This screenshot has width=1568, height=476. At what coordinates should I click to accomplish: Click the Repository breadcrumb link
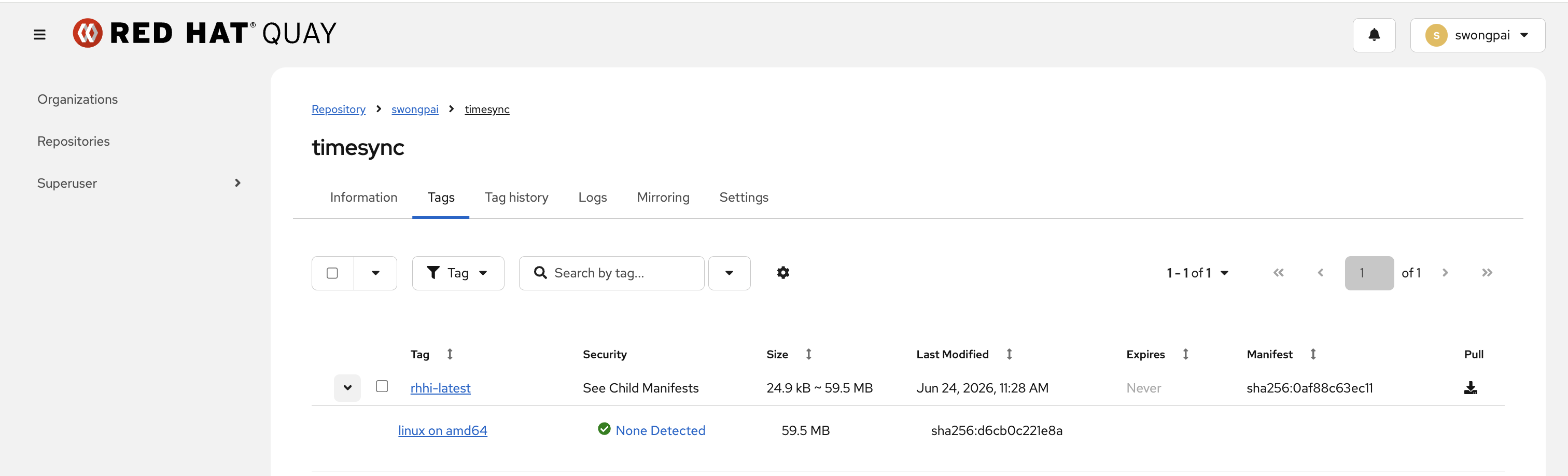(x=339, y=109)
